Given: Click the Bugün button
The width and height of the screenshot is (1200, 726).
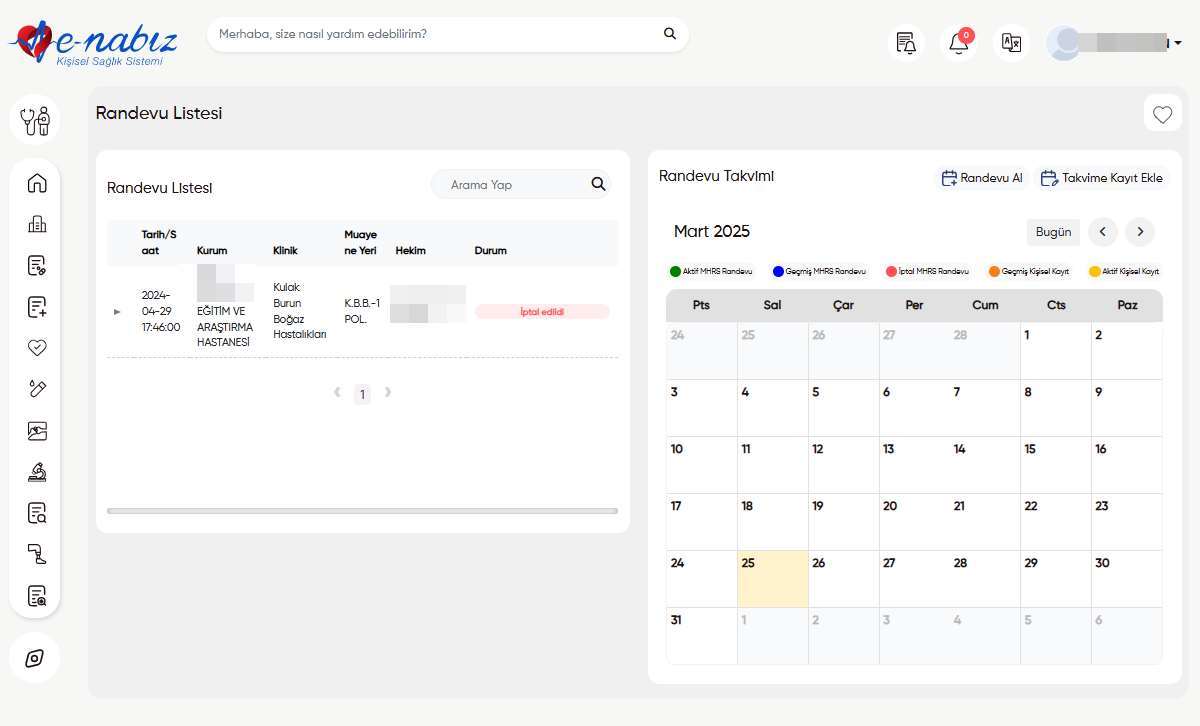Looking at the screenshot, I should tap(1053, 232).
